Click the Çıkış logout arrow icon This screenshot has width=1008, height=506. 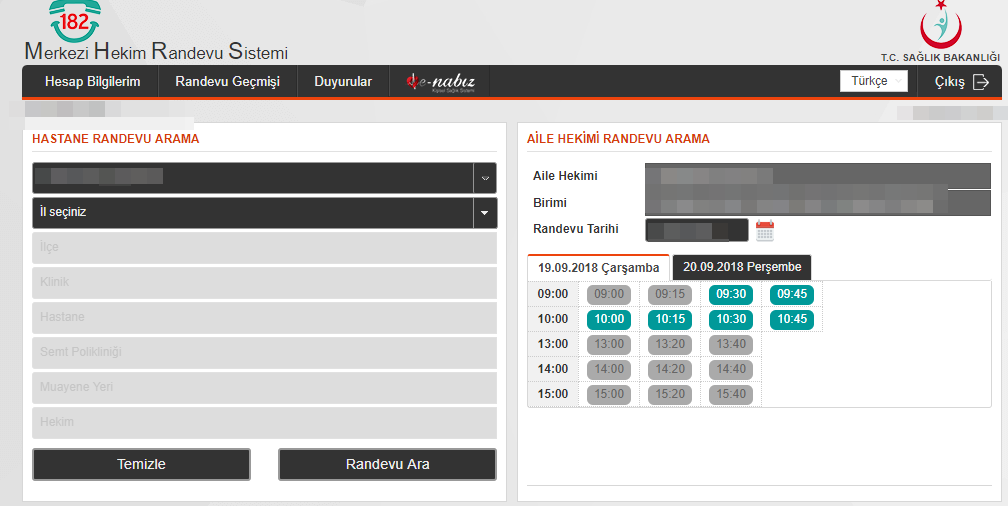click(980, 82)
